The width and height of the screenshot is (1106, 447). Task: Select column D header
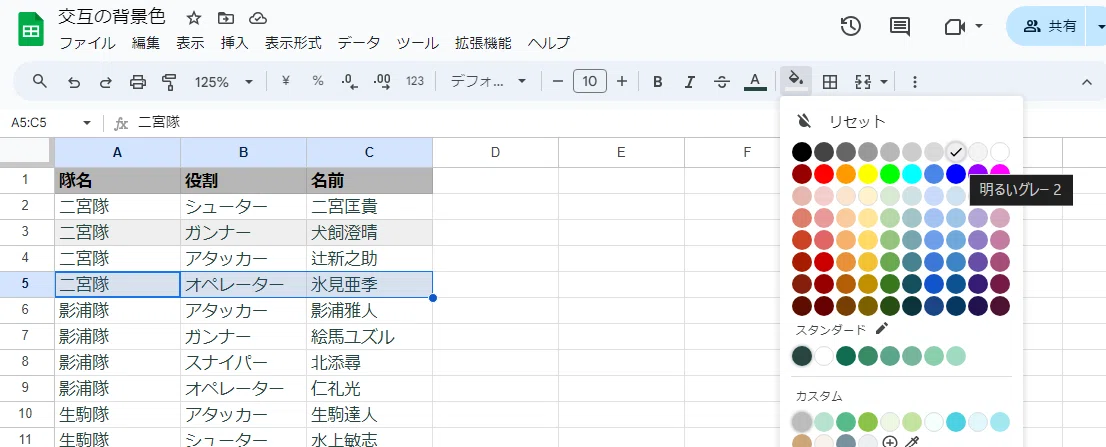(495, 152)
